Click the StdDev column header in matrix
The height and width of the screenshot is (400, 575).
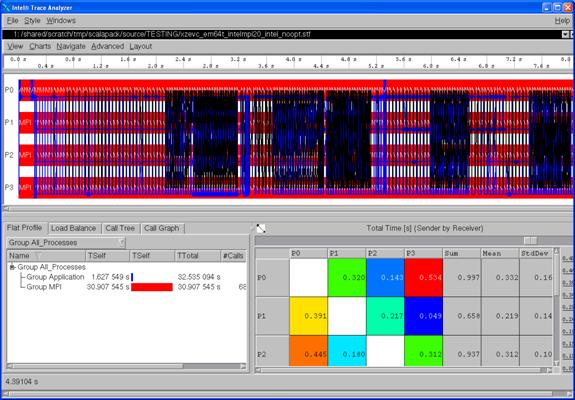(x=535, y=253)
